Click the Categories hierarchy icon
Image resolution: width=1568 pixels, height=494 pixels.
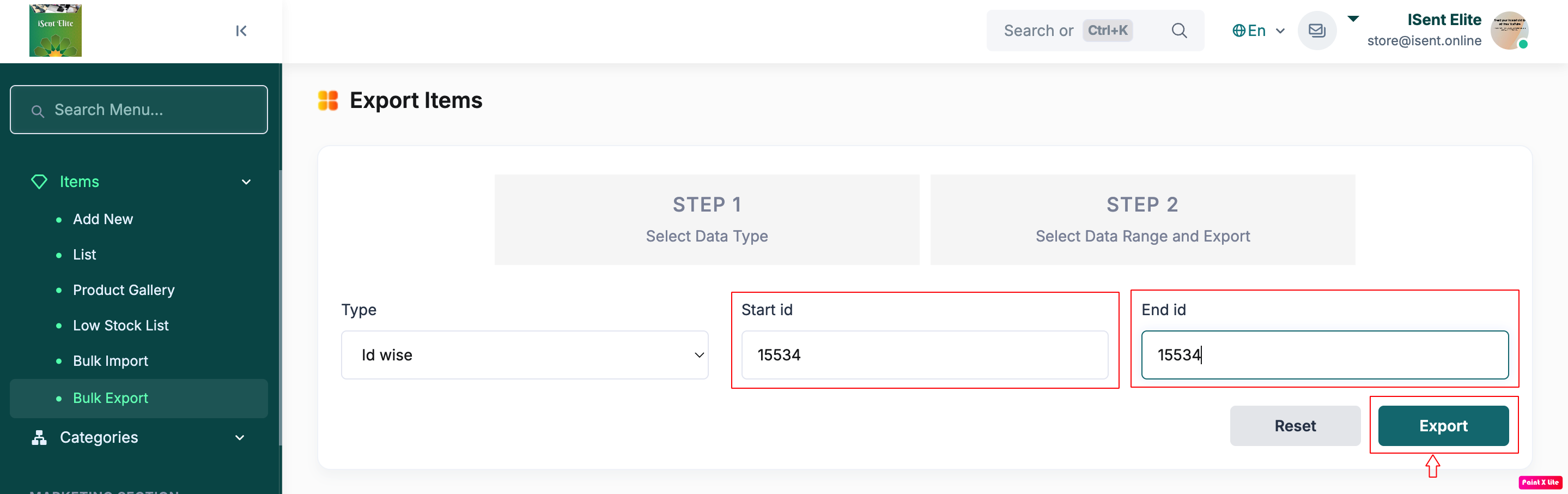39,437
